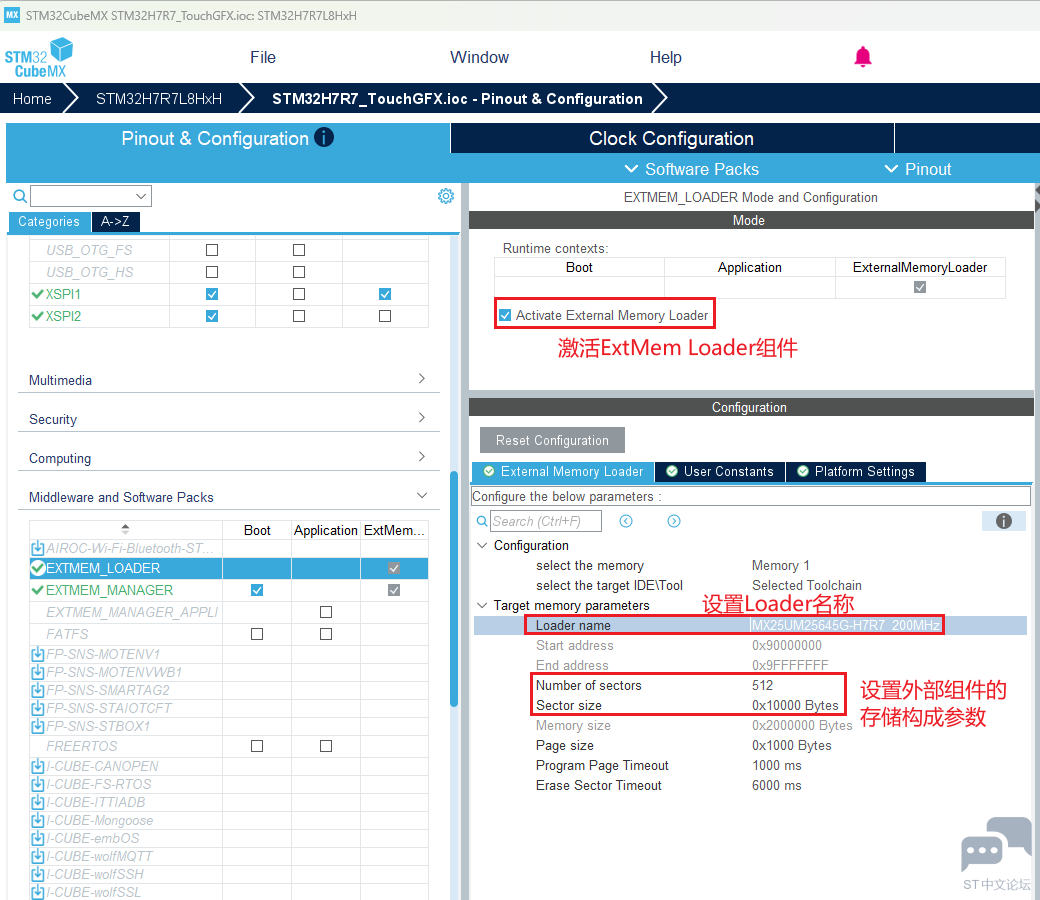Toggle EXTMEM_MANAGER Boot checkbox
The height and width of the screenshot is (900, 1040).
257,590
